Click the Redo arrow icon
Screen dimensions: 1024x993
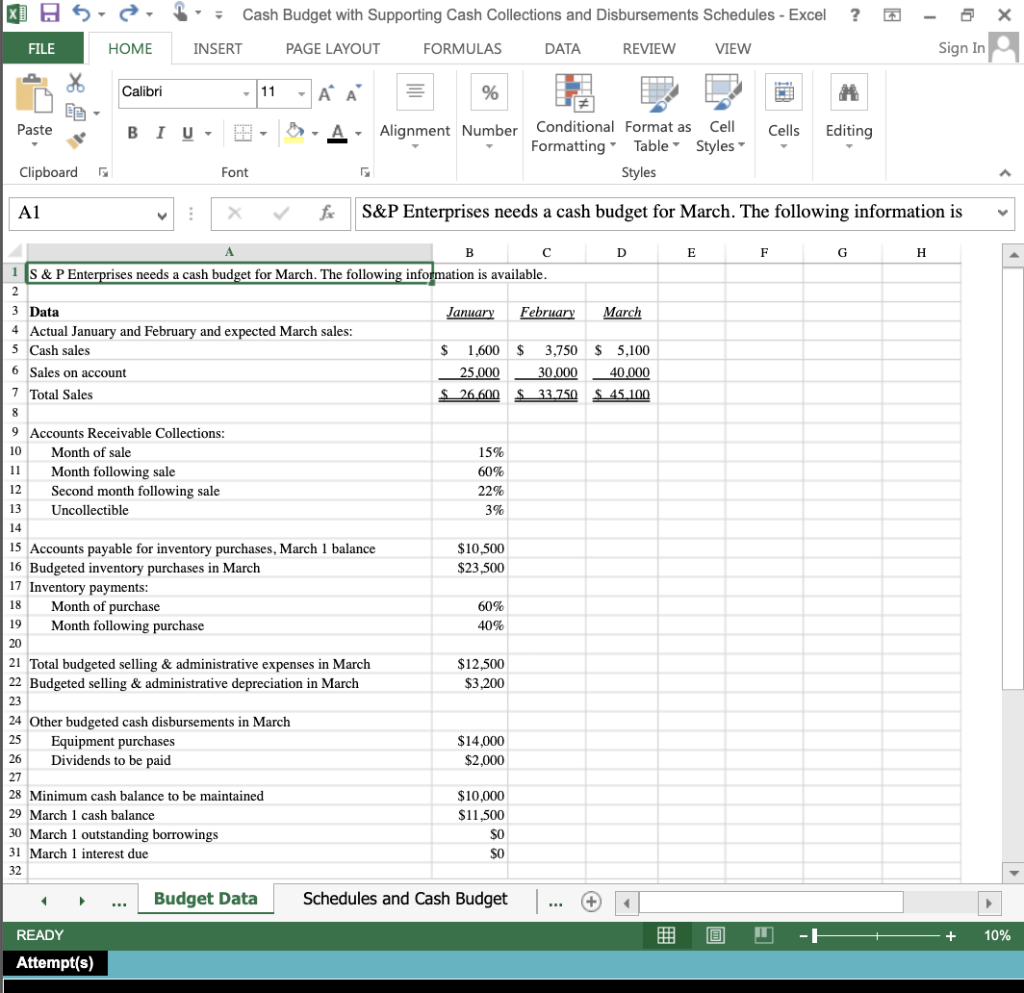129,13
